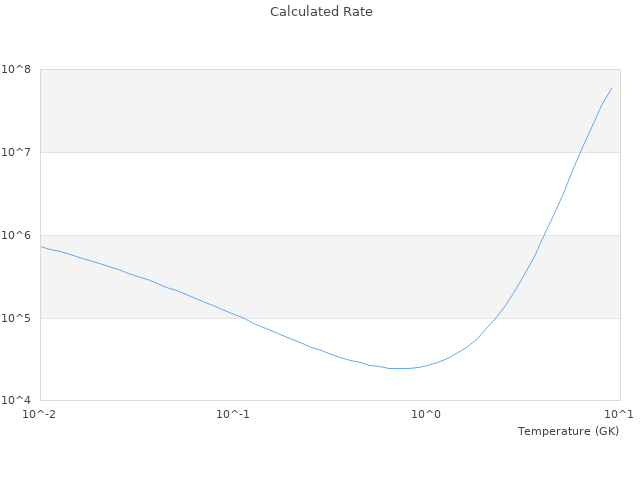Click the 10^5 y-axis tick label
Screen dimensions: 640x480
17,319
